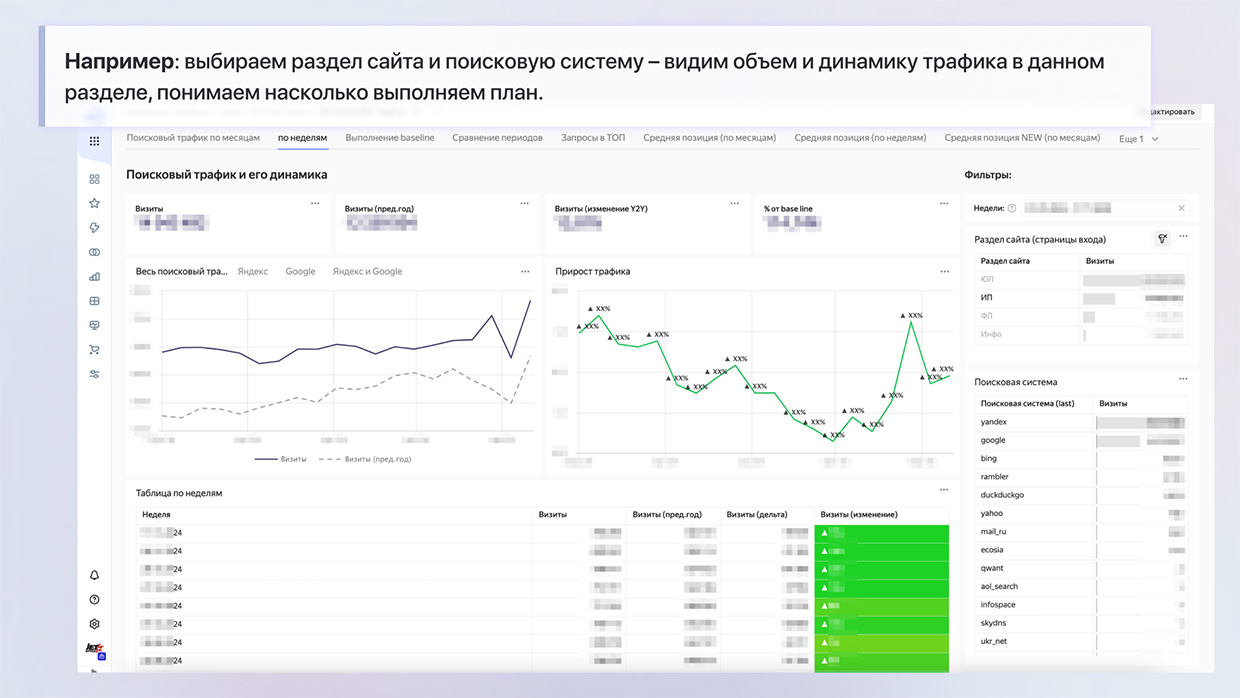Screen dimensions: 1240x698
Task: Open the Сравнение периодов tab
Action: [497, 138]
